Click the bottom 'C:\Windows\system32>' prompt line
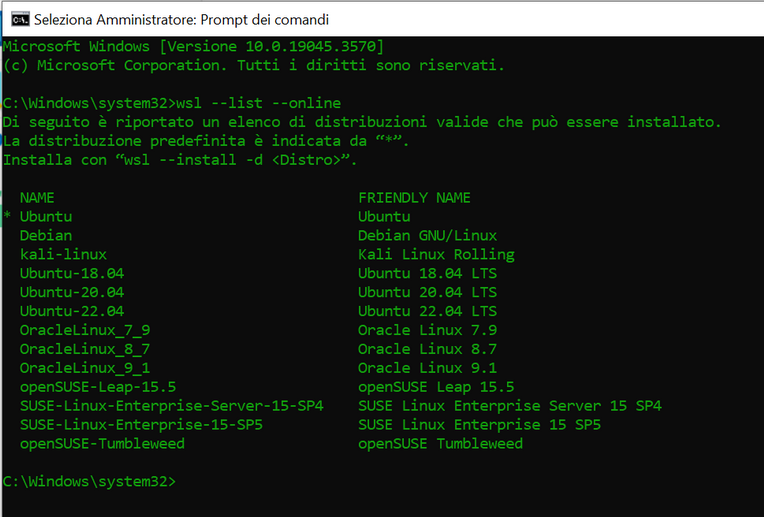Viewport: 764px width, 517px height. [89, 481]
